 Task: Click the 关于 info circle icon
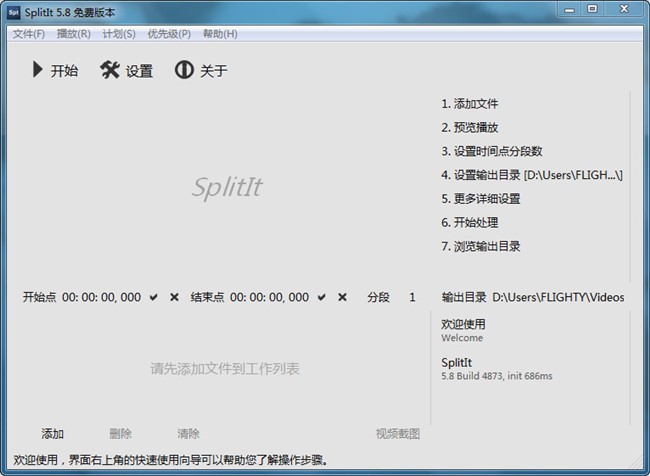coord(184,70)
